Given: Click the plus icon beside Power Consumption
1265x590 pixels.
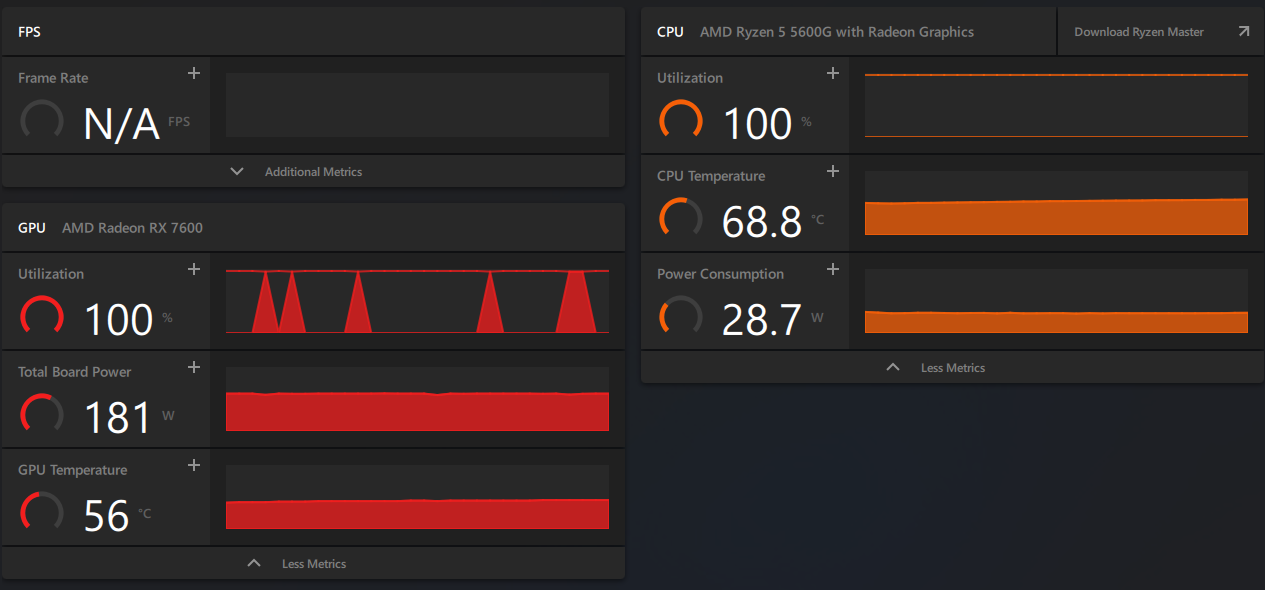Looking at the screenshot, I should 832,269.
